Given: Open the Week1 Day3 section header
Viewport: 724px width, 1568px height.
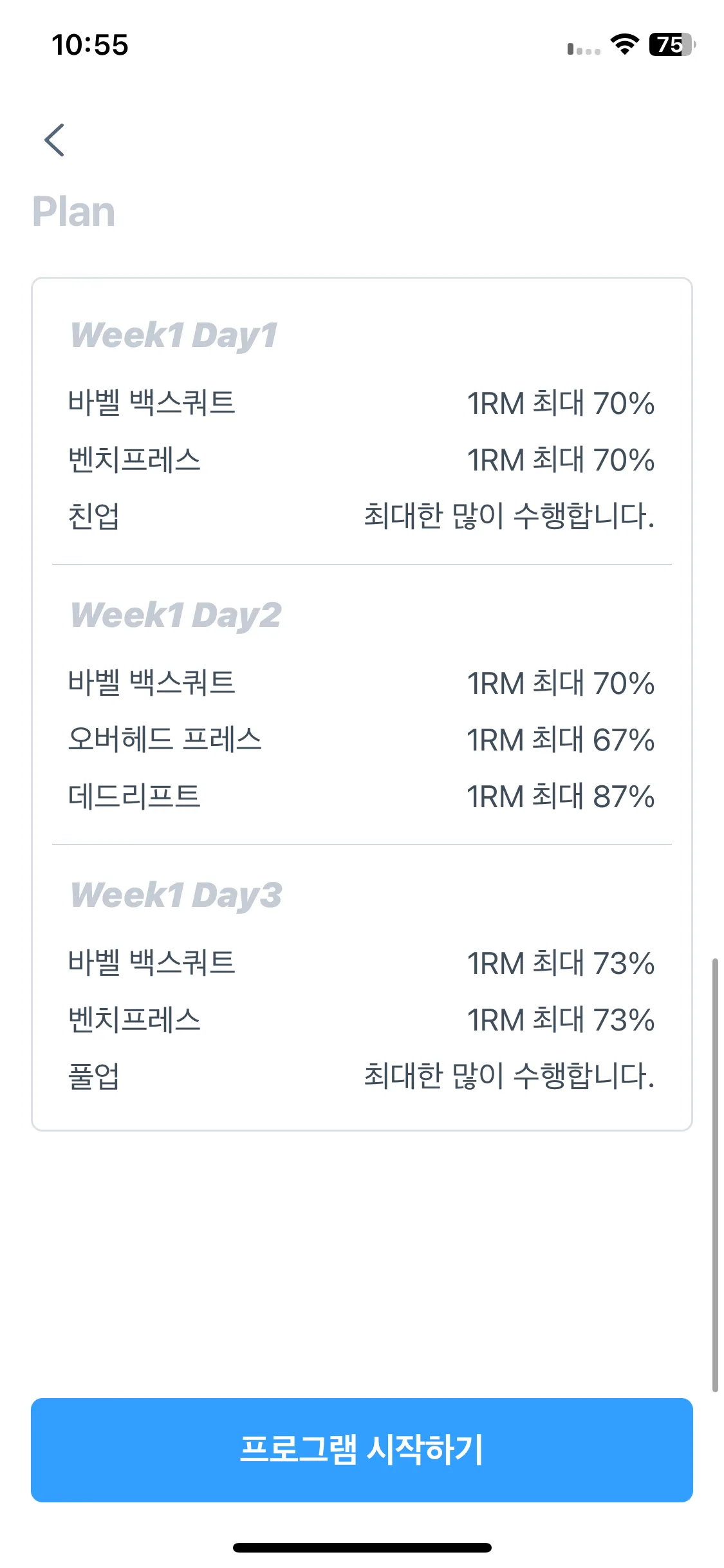Looking at the screenshot, I should coord(176,895).
